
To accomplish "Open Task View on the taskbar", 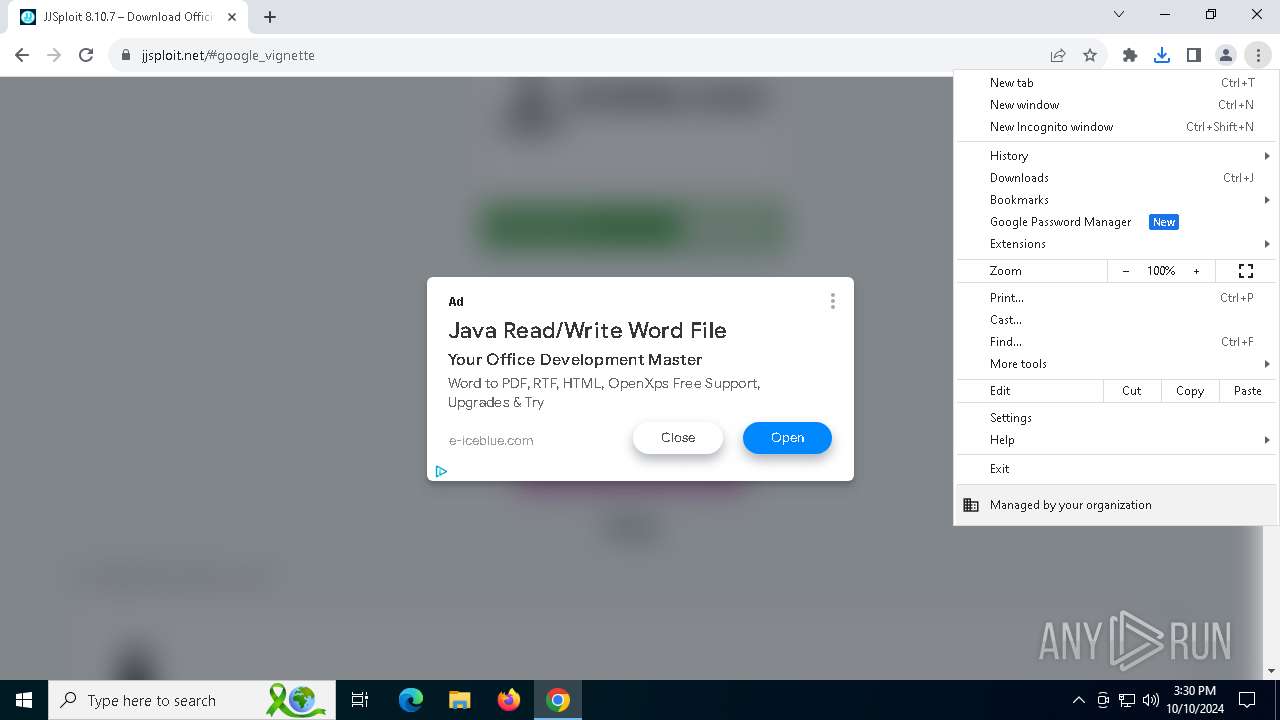I will (x=360, y=700).
